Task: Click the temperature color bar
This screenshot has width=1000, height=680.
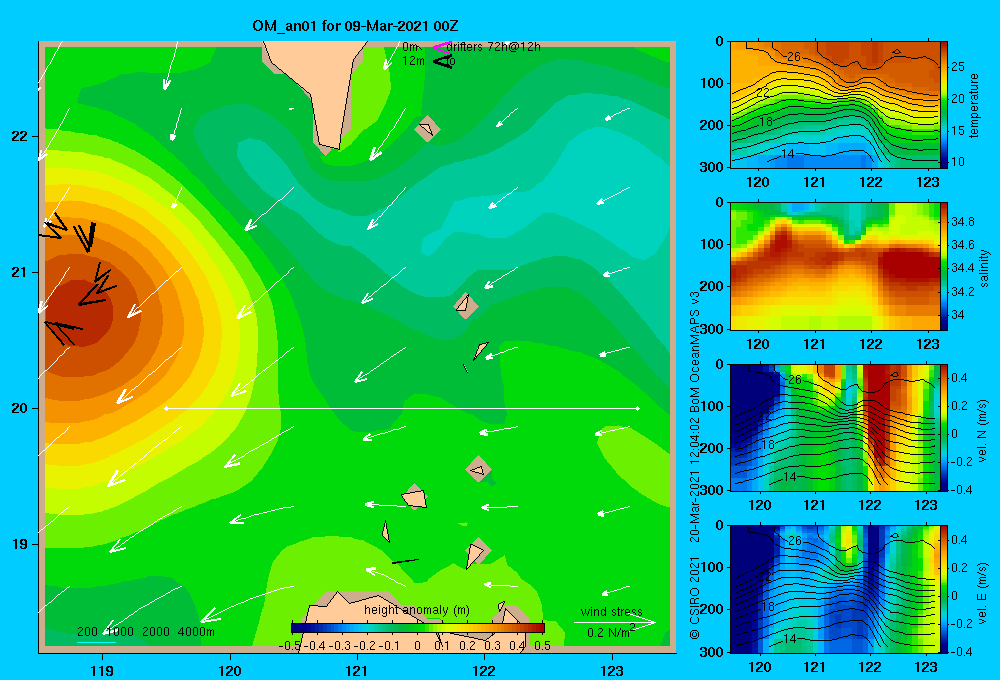Action: coord(943,105)
